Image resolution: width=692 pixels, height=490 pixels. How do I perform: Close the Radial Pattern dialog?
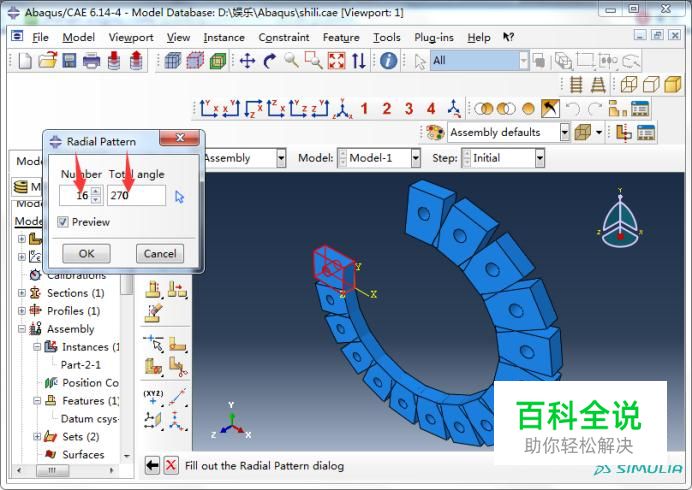tap(180, 138)
